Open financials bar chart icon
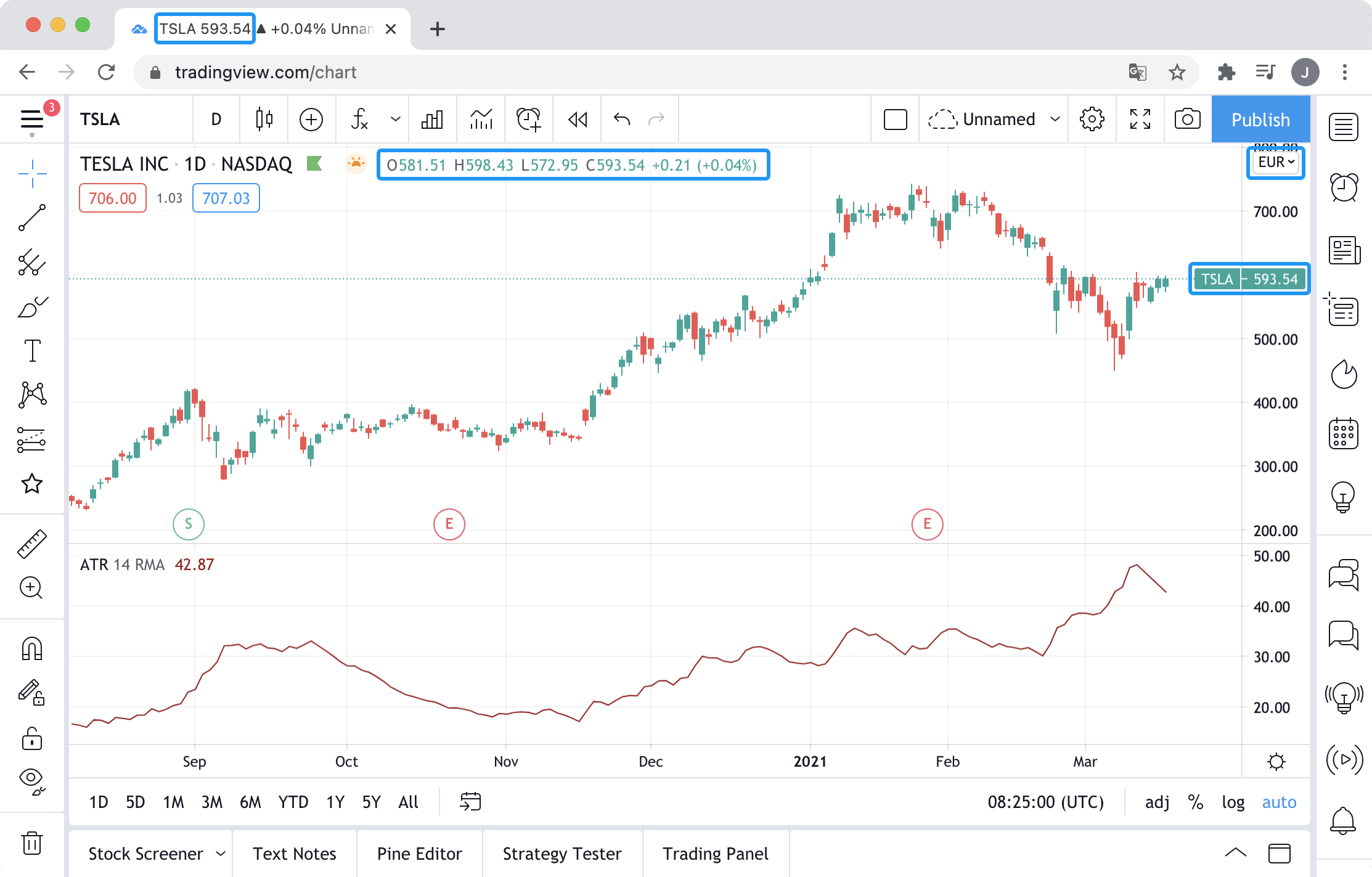The height and width of the screenshot is (877, 1372). 432,119
